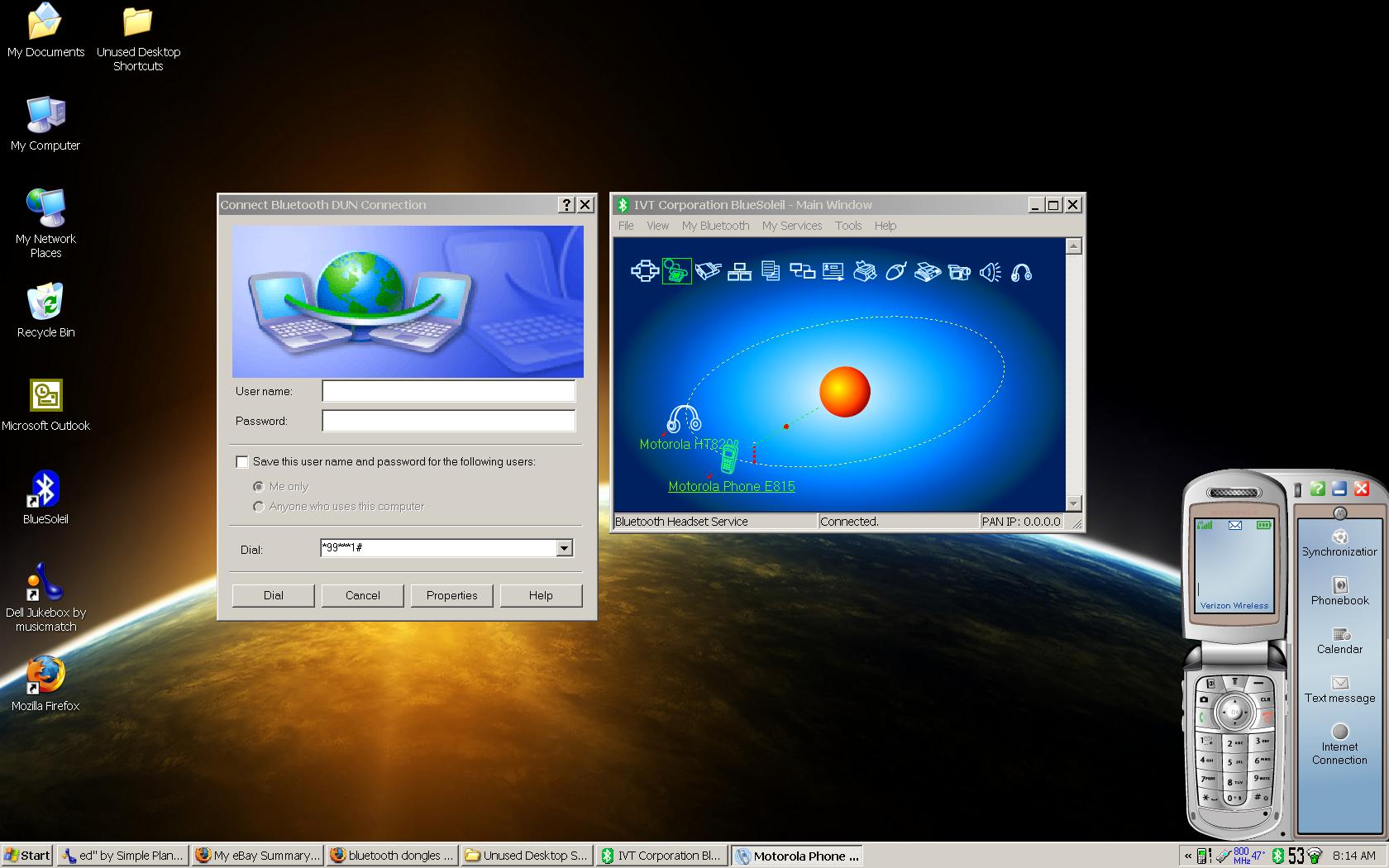
Task: Click Cancel in DUN Connection dialog
Action: tap(363, 595)
